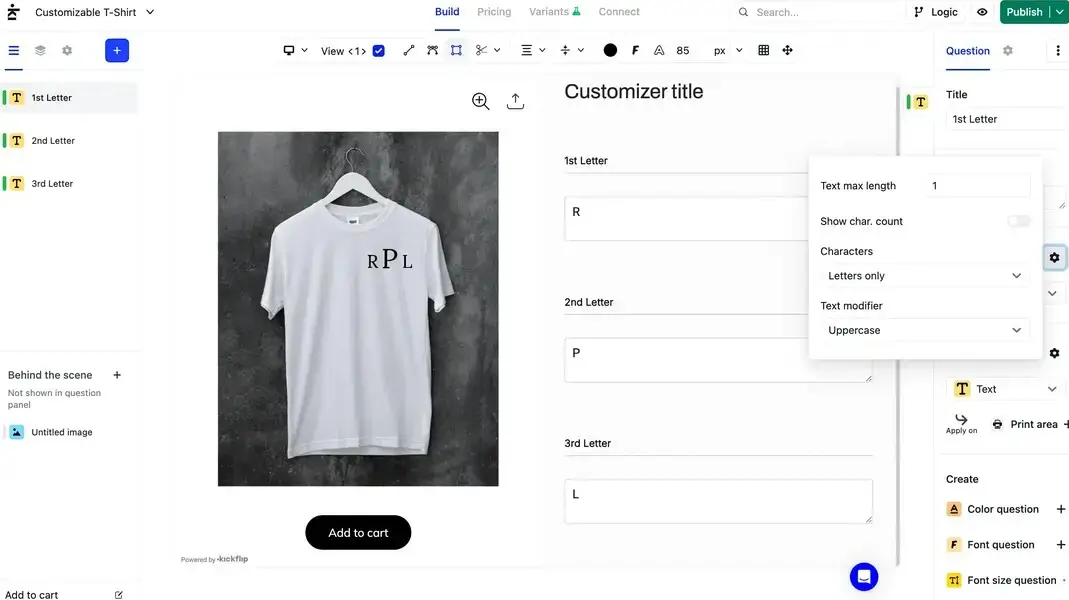Toggle the View <1> checkbox
1069x600 pixels.
point(378,51)
